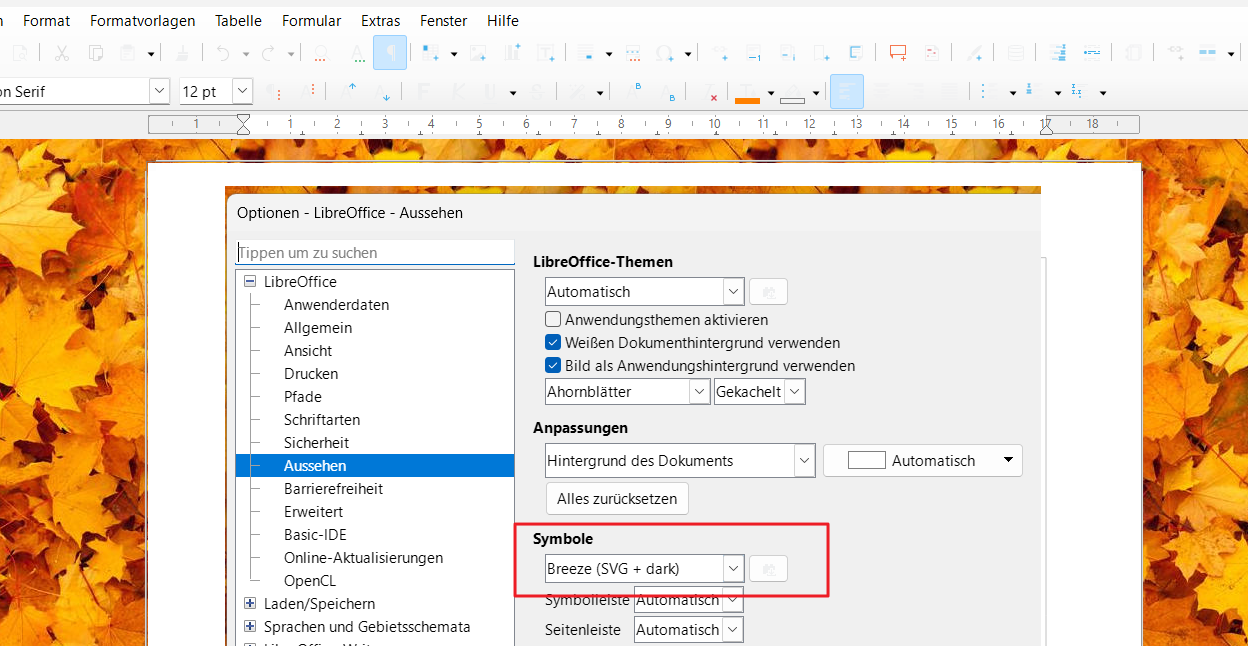Uncheck Weißen Dokumenthintergrund verwenden
This screenshot has height=646, width=1248.
553,343
